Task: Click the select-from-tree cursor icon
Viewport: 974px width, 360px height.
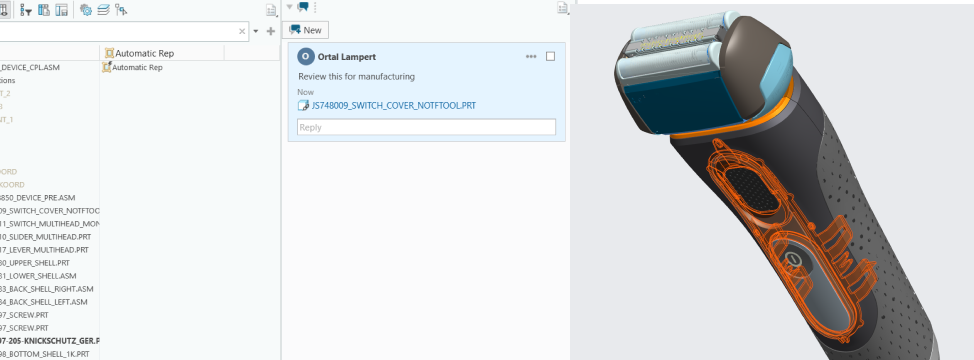Action: pos(121,10)
